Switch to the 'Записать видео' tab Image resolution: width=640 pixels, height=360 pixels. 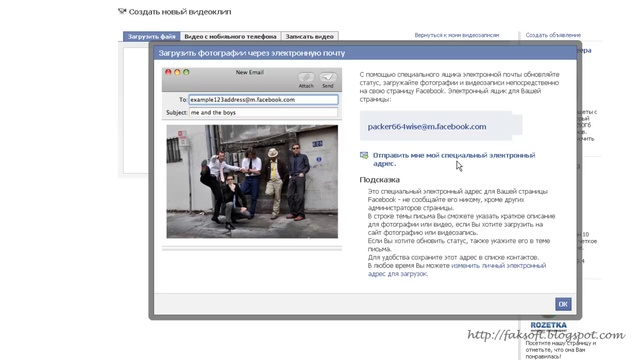310,36
